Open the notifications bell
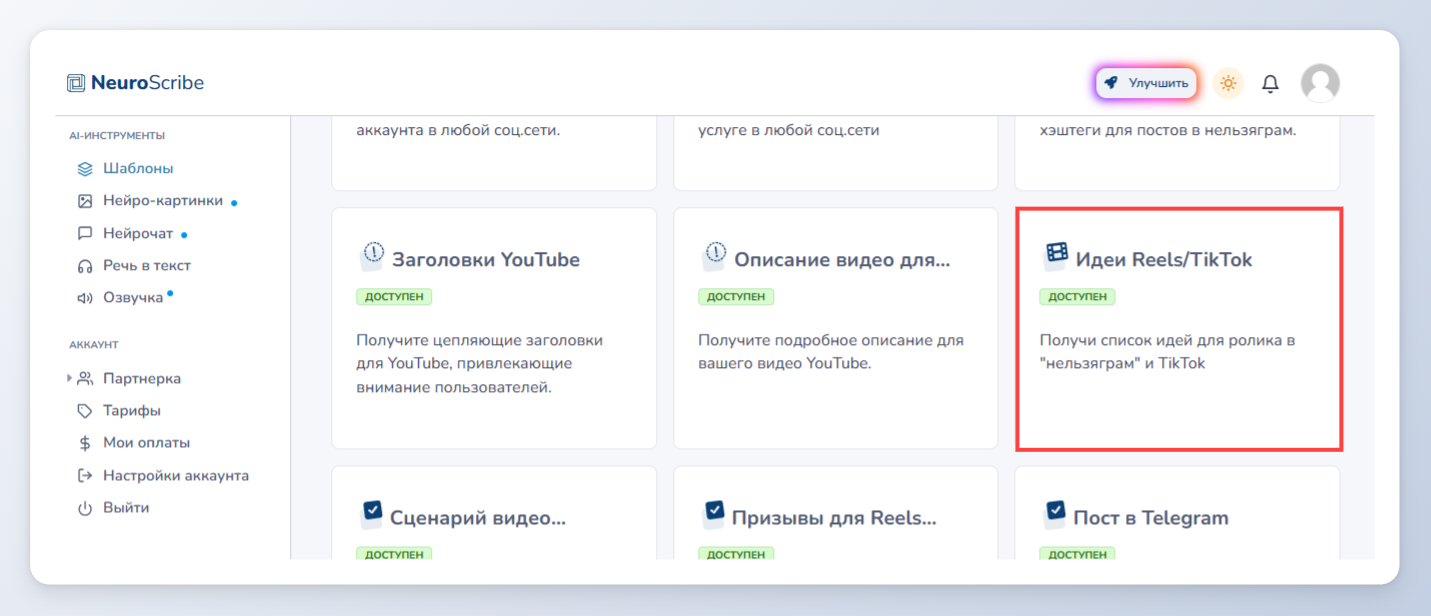The width and height of the screenshot is (1431, 616). (1270, 84)
